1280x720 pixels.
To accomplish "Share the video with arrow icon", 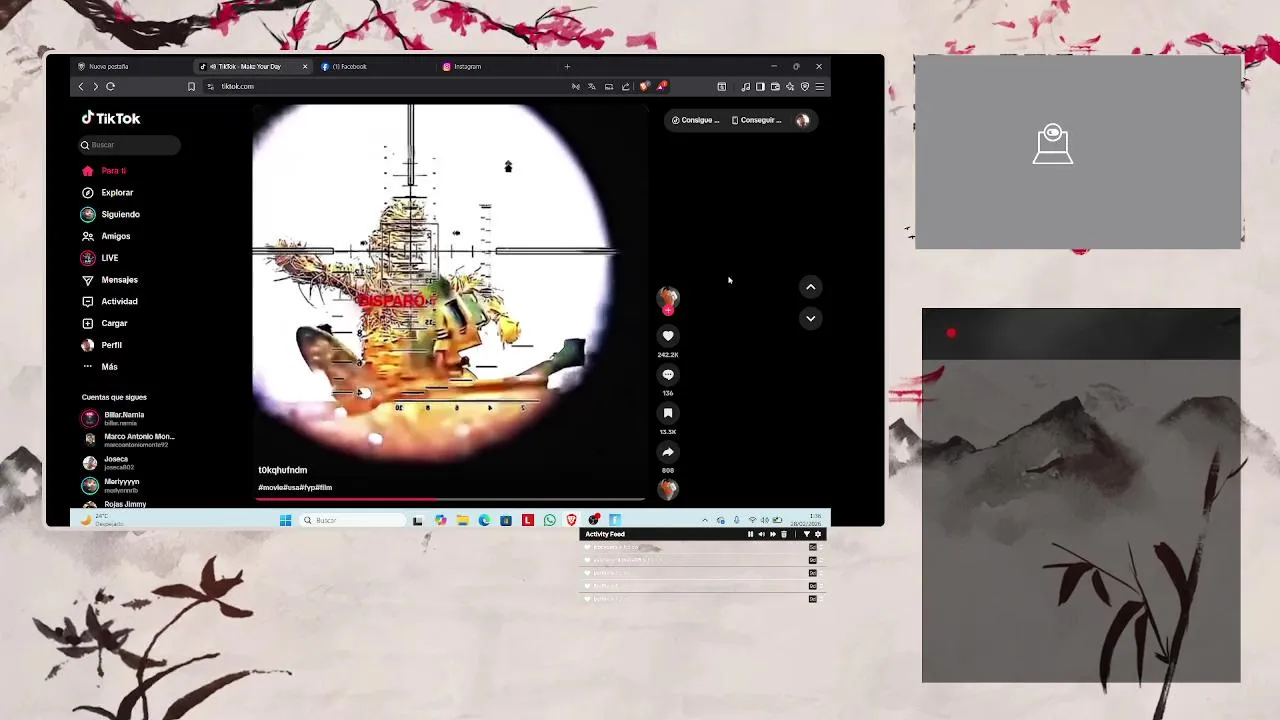I will pyautogui.click(x=668, y=451).
